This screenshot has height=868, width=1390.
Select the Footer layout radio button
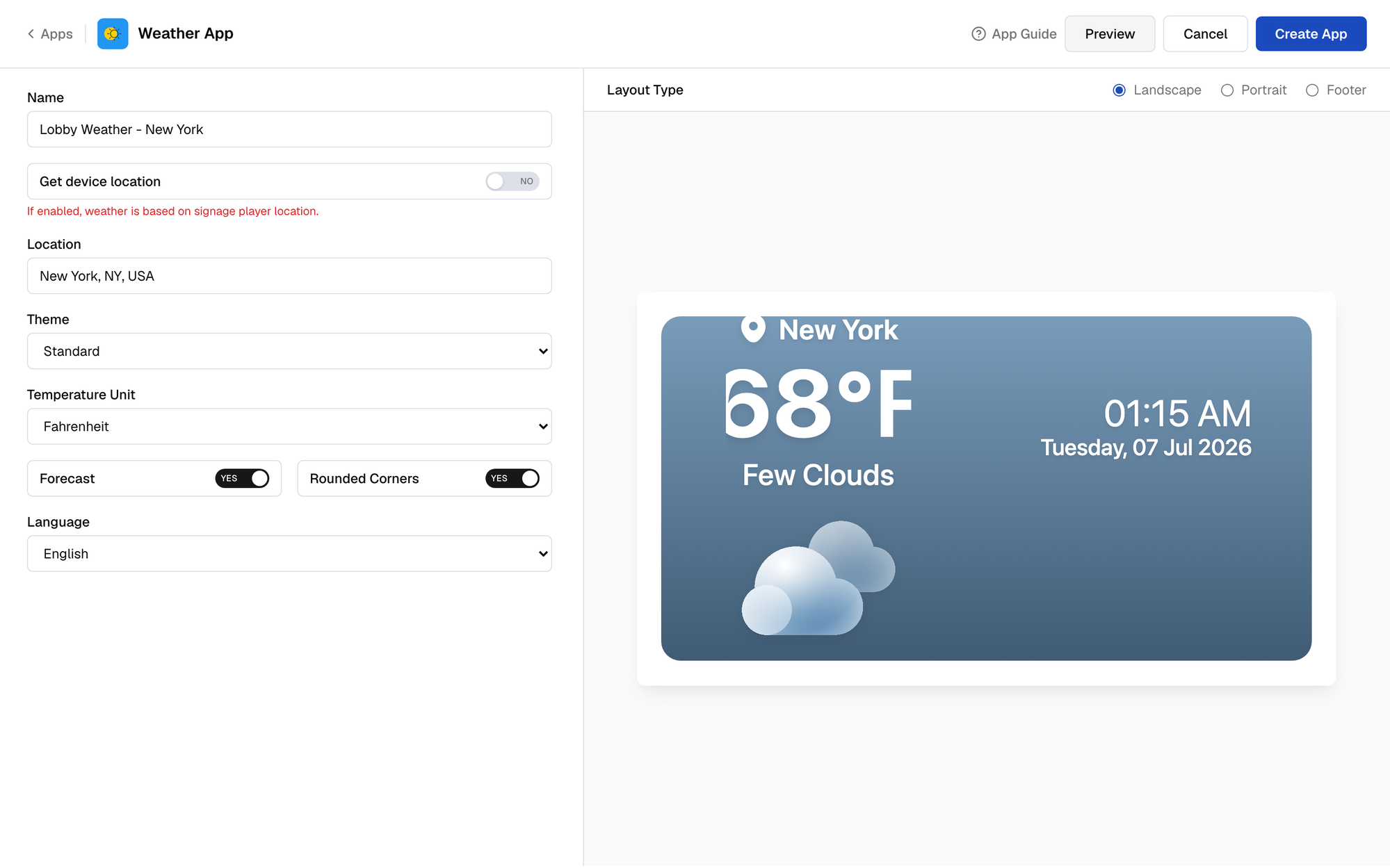(1312, 90)
